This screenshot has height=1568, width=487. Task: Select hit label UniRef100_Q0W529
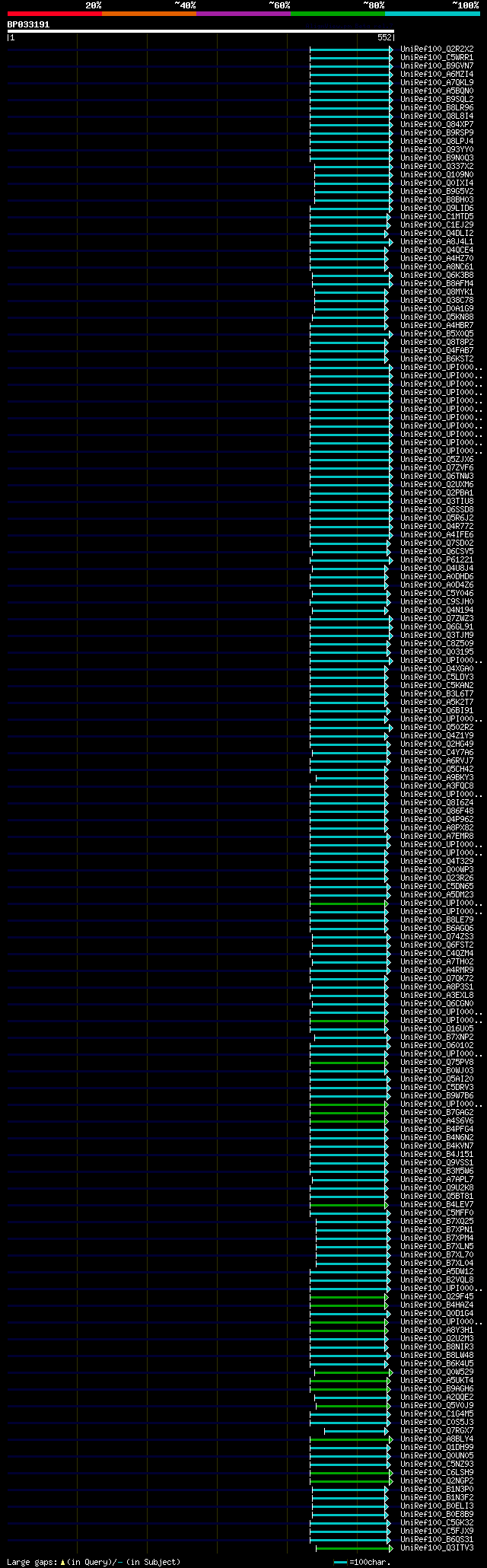pyautogui.click(x=437, y=1372)
